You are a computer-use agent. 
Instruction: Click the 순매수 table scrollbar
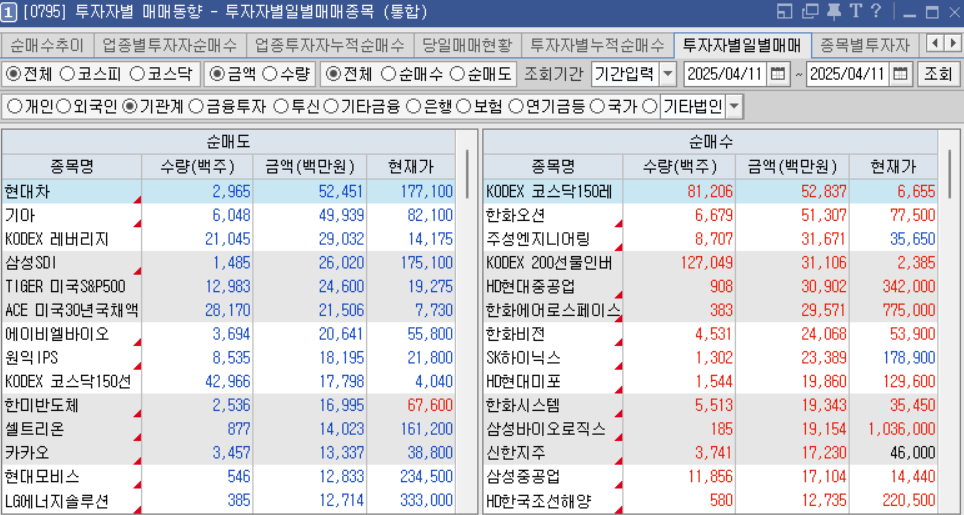tap(949, 173)
